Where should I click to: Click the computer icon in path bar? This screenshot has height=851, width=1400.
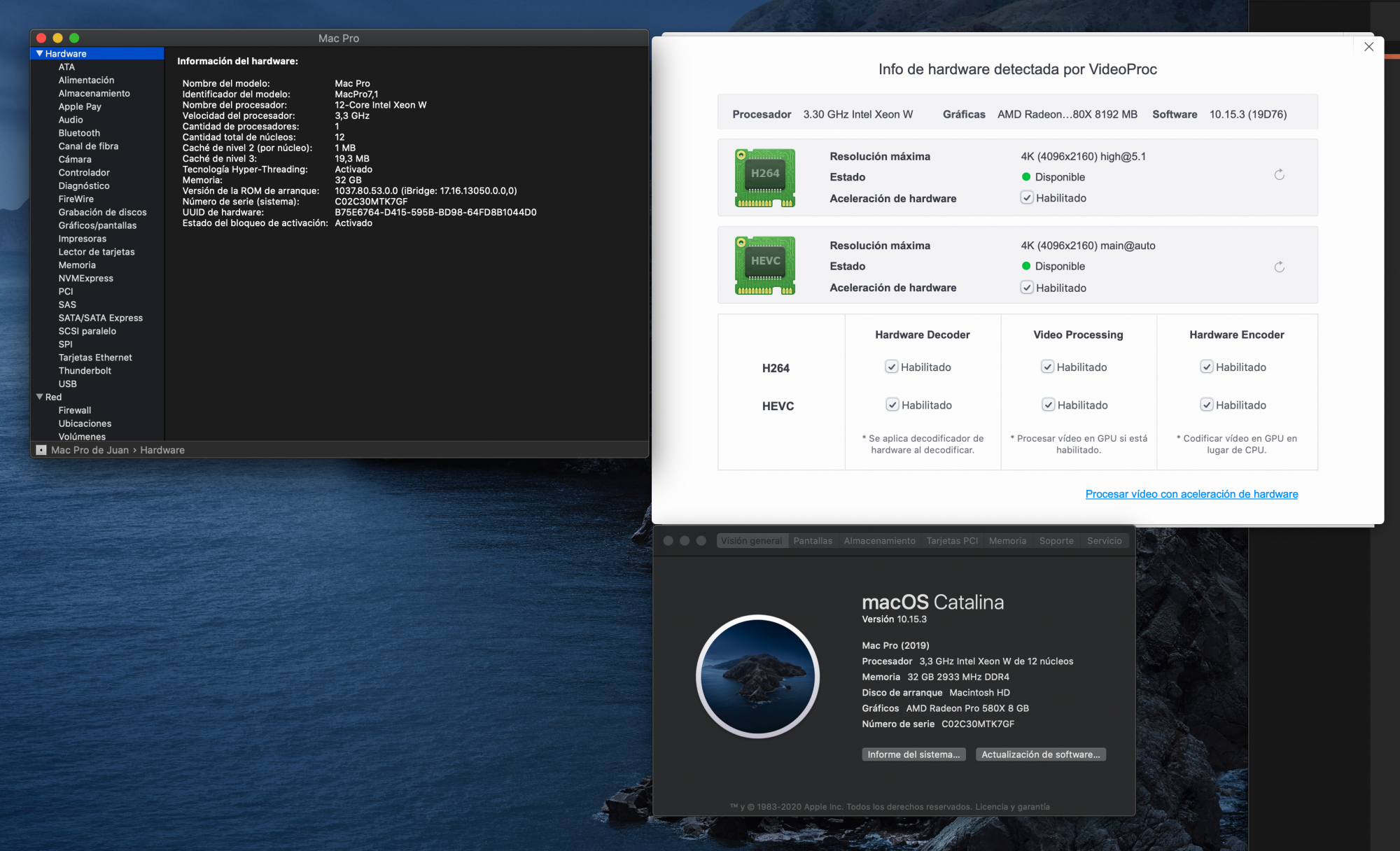(41, 450)
